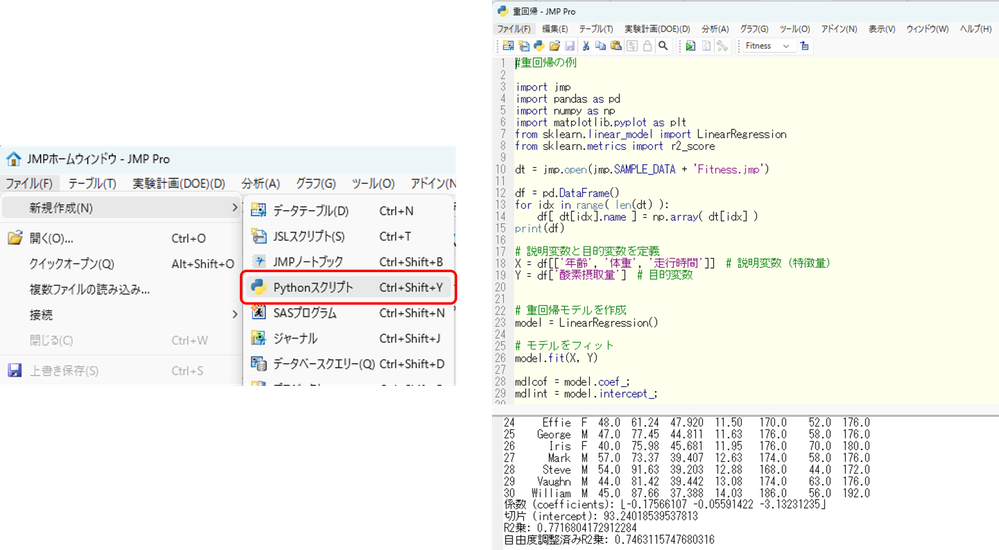Open ウィンドウ(W) menu in script window
This screenshot has height=550, width=999.
pos(928,29)
